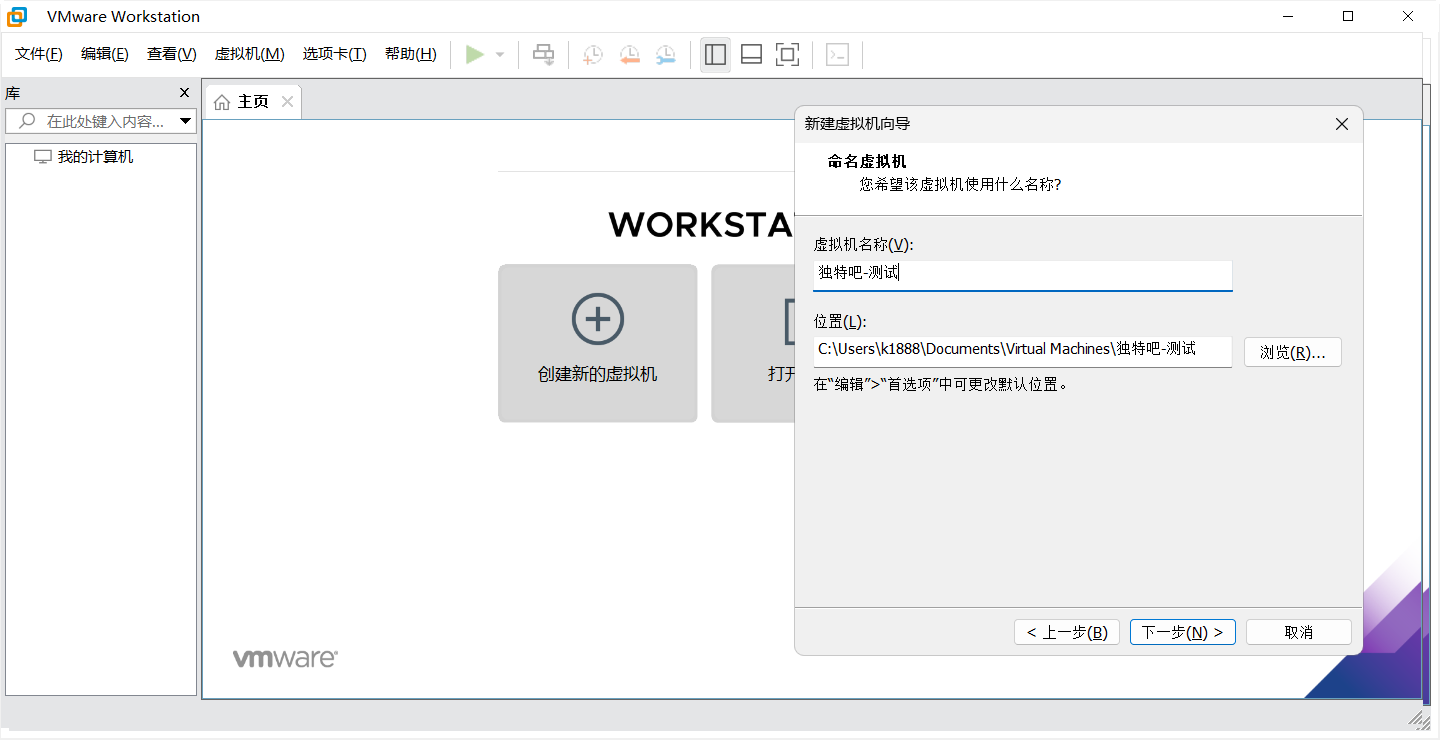Click the partly hidden 打开 tile
Viewport: 1440px width, 740px height.
(x=753, y=343)
